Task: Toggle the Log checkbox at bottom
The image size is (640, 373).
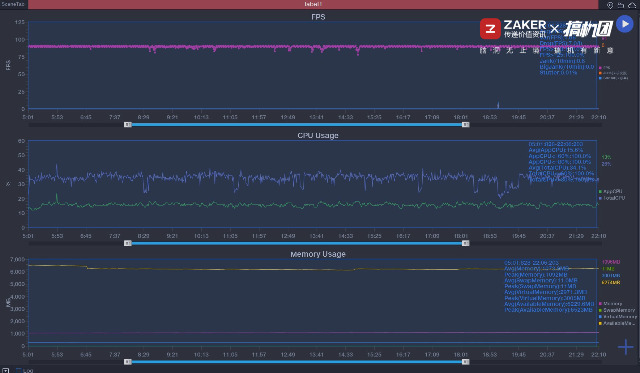Action: [18, 371]
